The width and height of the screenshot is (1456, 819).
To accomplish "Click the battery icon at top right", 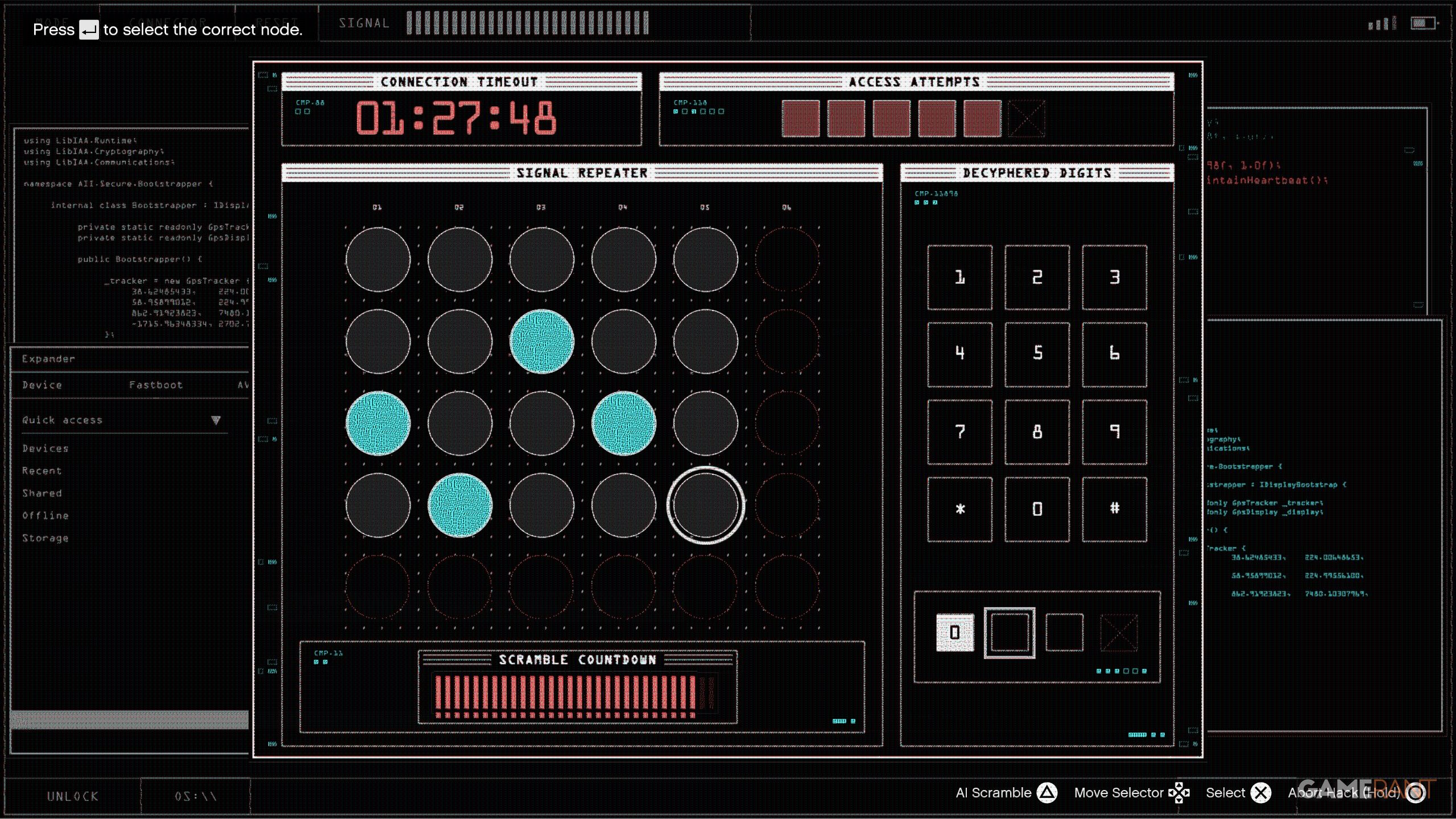I will pyautogui.click(x=1424, y=23).
